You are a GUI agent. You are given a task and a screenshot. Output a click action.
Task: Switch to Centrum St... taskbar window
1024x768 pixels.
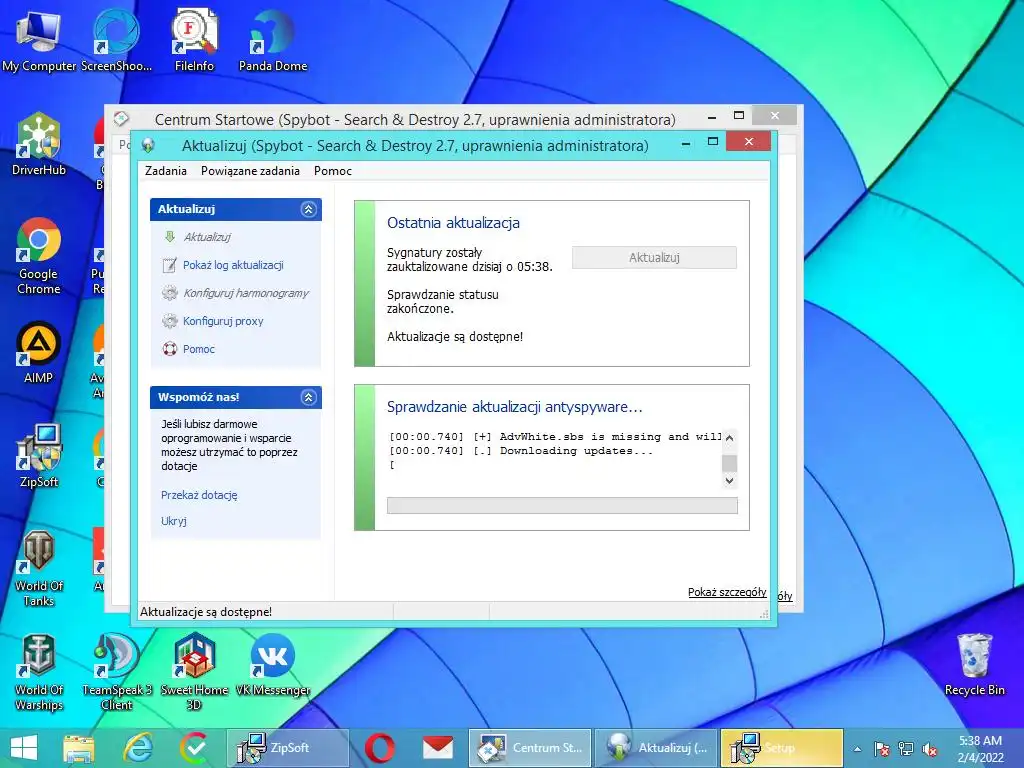click(530, 748)
